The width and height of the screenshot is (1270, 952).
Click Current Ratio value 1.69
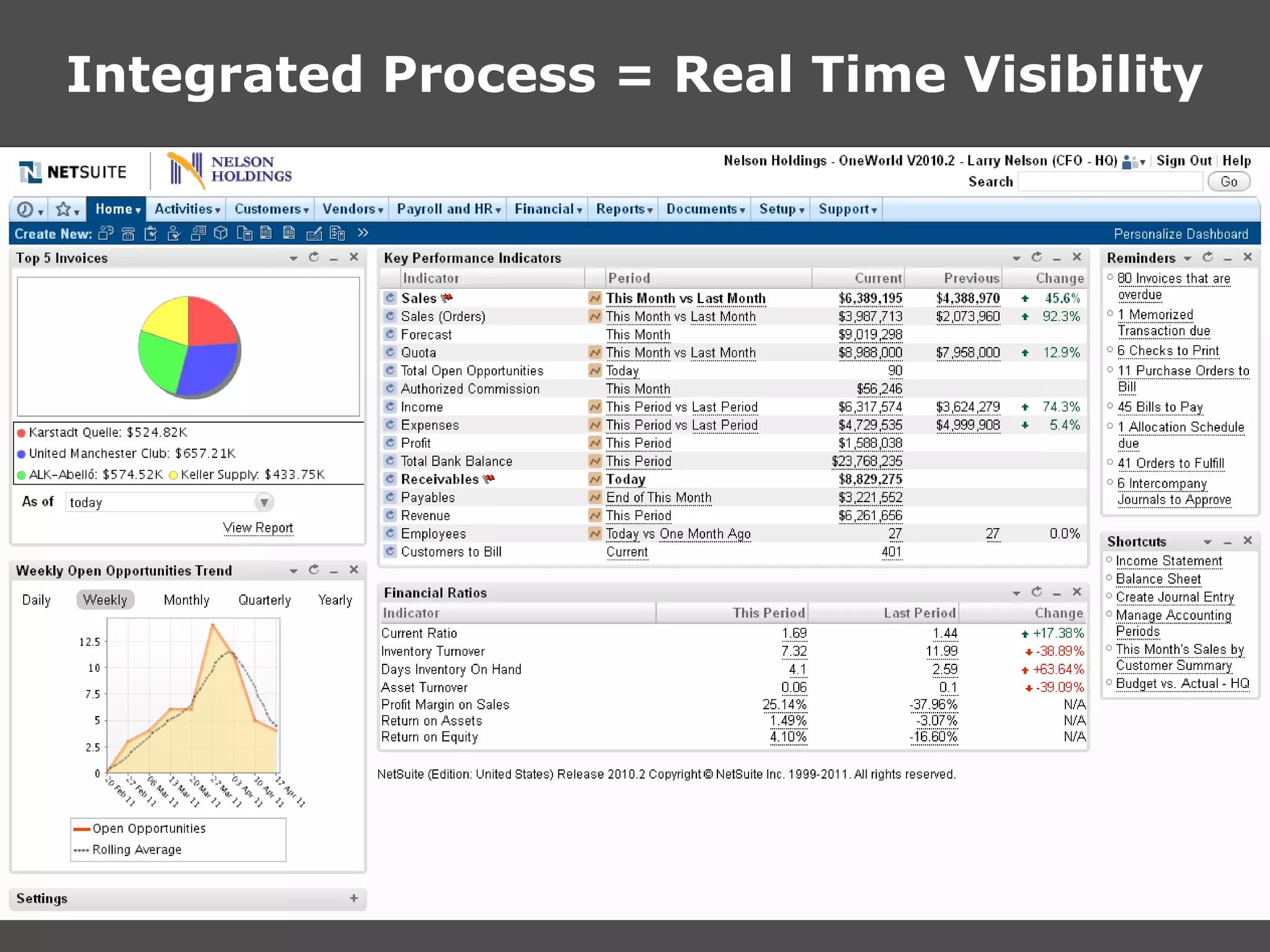[794, 633]
